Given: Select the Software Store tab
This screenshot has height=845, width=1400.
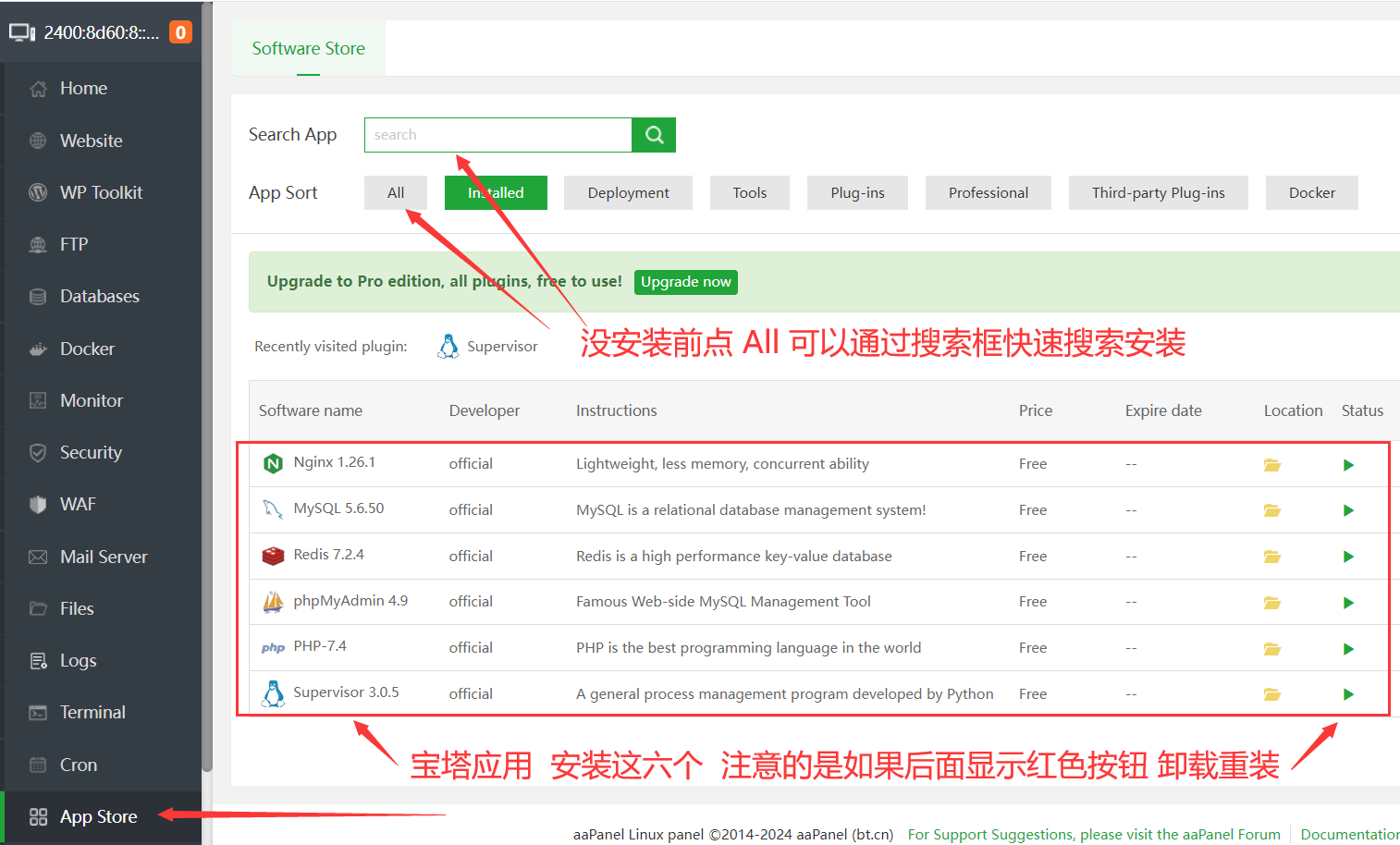Looking at the screenshot, I should tap(308, 48).
